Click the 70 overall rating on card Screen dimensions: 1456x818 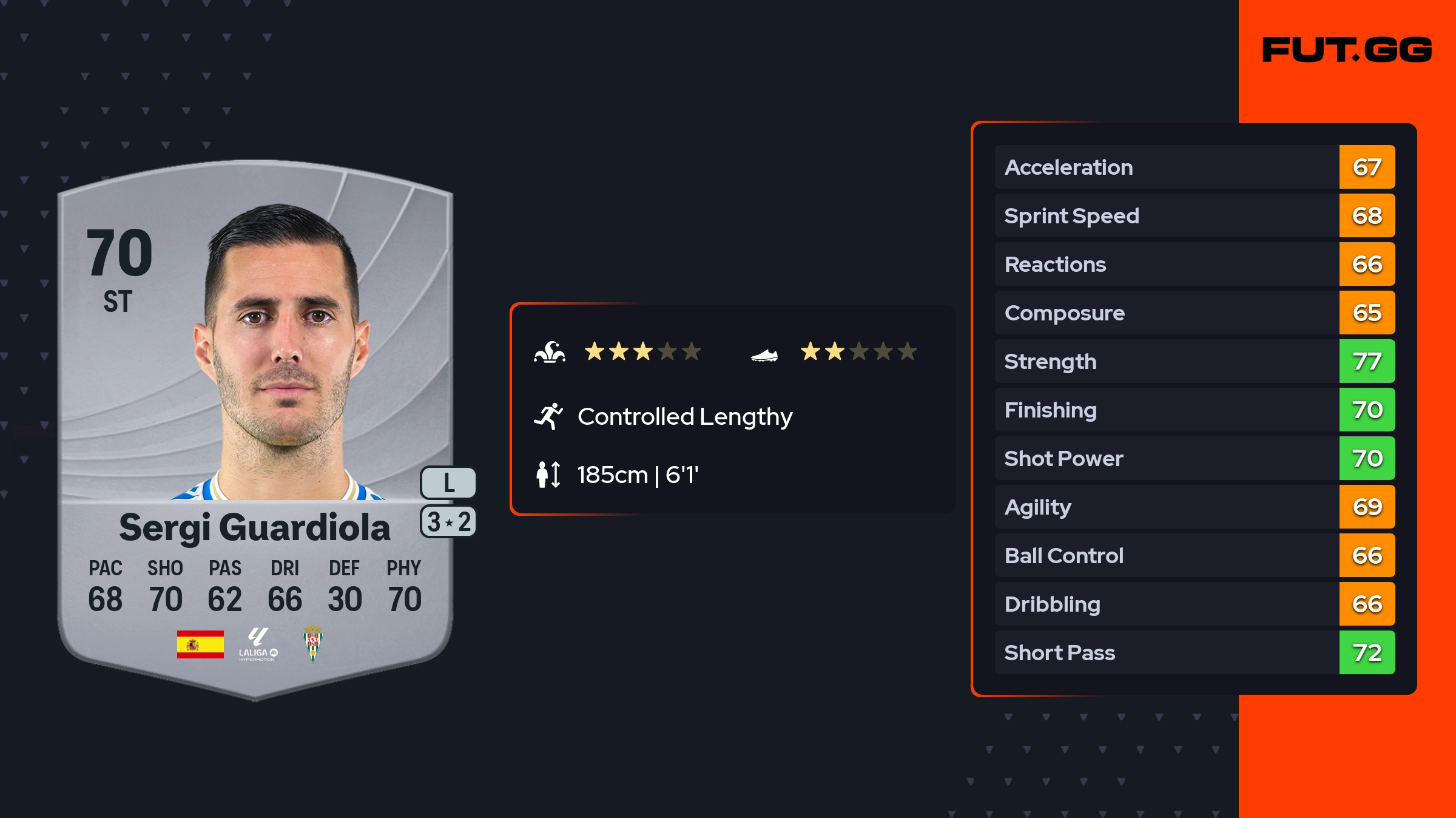(120, 253)
